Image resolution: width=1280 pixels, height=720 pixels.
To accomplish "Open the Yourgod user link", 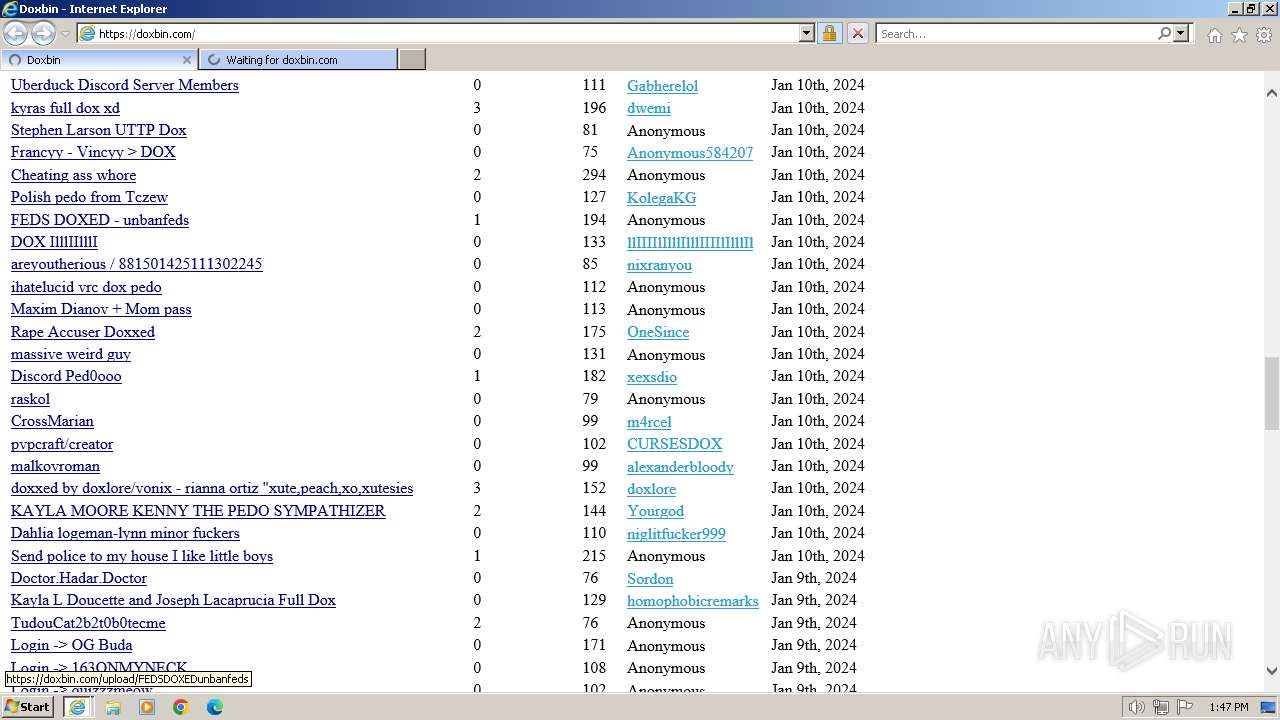I will tap(655, 511).
